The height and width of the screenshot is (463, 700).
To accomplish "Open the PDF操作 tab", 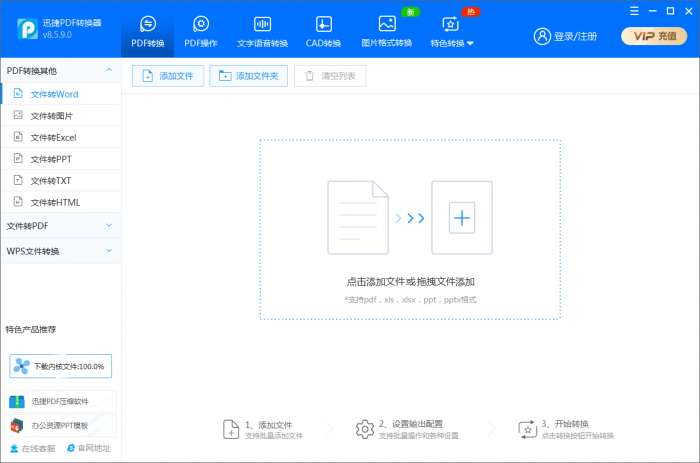I will point(201,30).
